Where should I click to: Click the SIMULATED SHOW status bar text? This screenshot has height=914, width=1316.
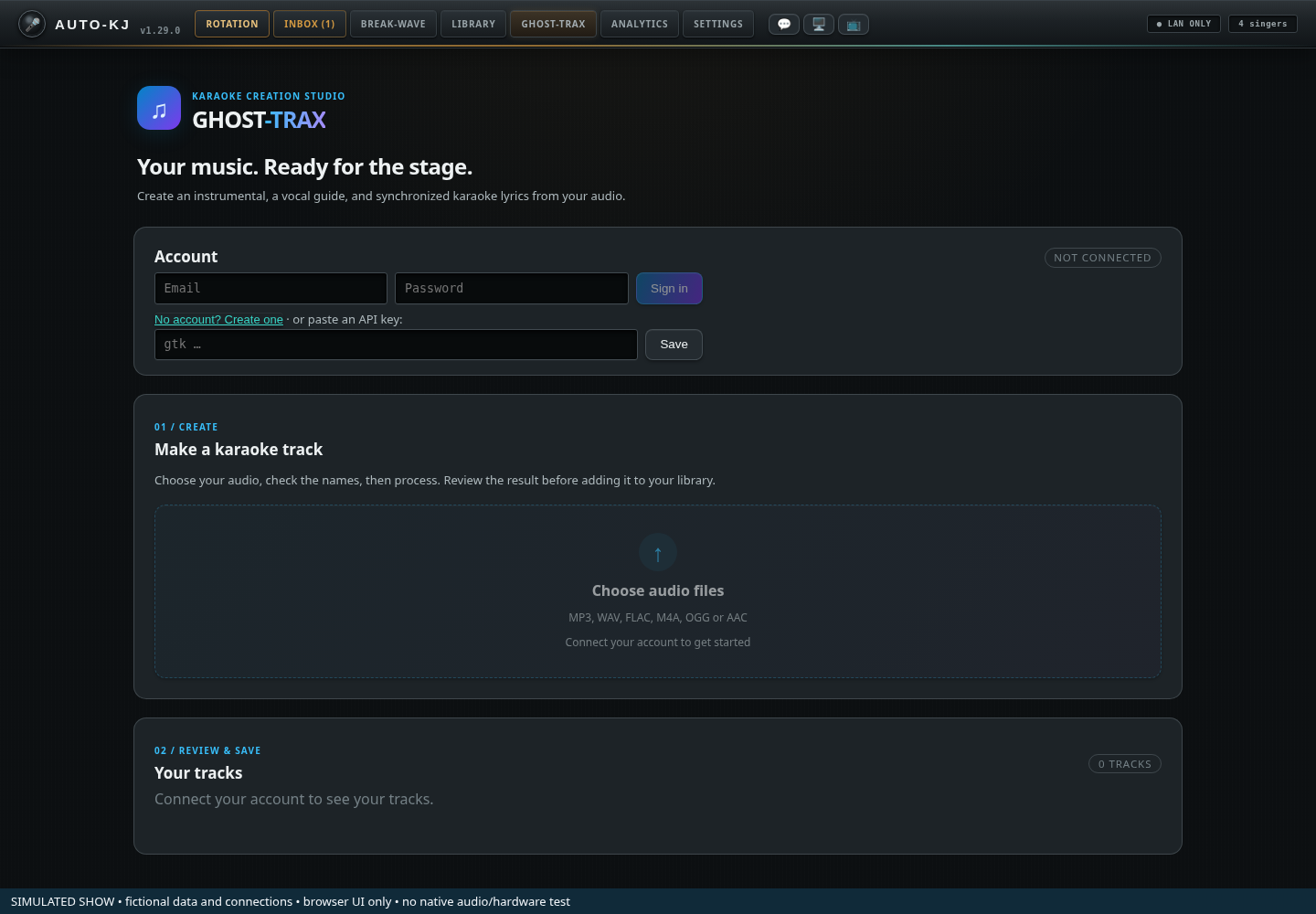point(291,901)
